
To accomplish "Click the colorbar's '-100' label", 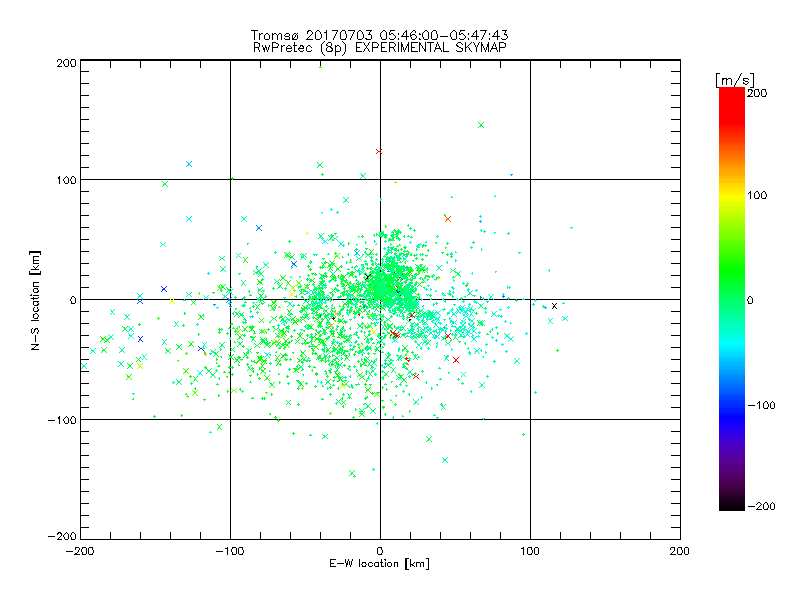I will pos(761,406).
